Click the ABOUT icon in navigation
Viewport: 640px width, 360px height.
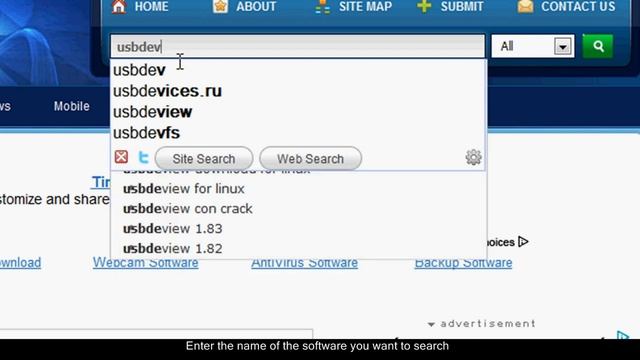tap(220, 6)
